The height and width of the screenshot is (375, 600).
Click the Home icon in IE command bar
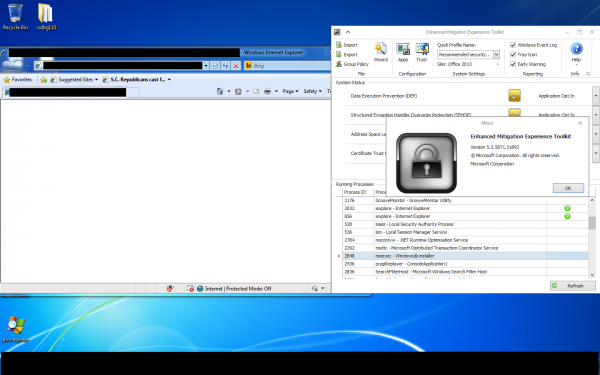pos(220,91)
